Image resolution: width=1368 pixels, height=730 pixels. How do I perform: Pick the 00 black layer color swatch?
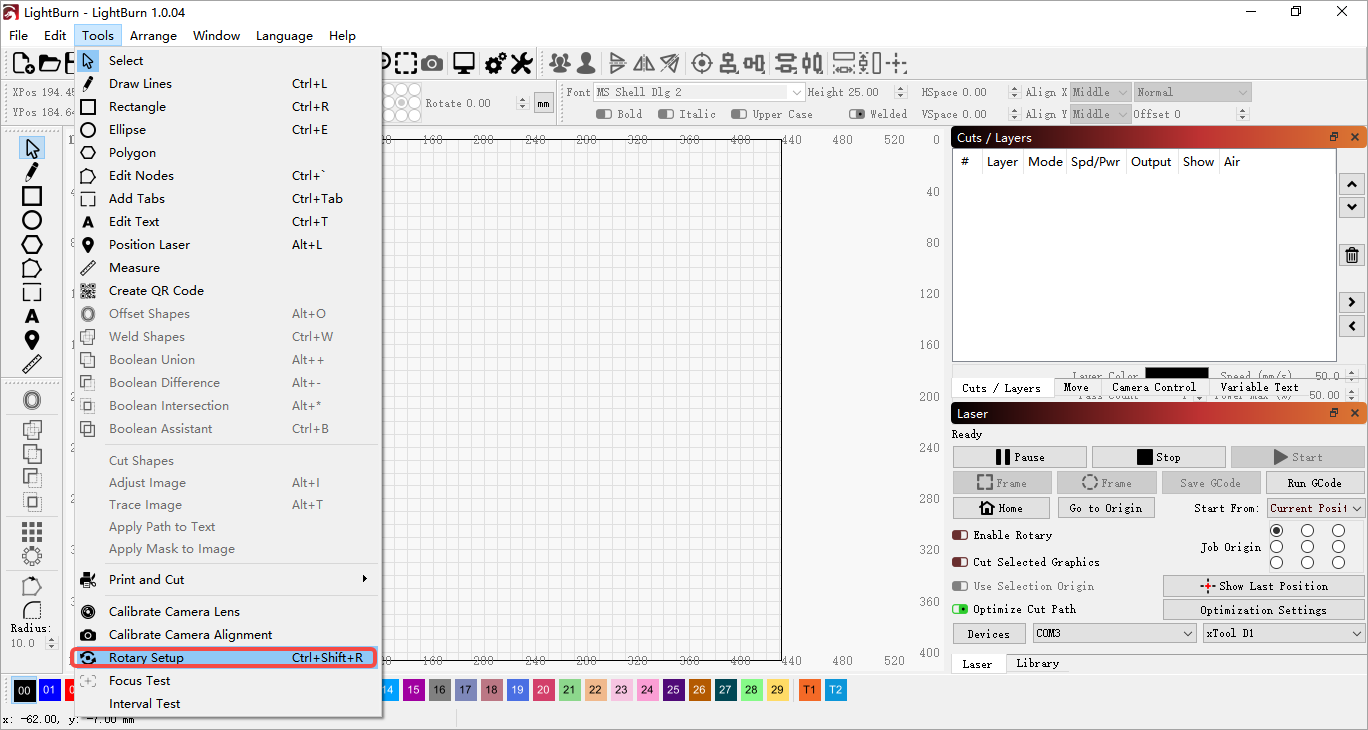(x=24, y=690)
